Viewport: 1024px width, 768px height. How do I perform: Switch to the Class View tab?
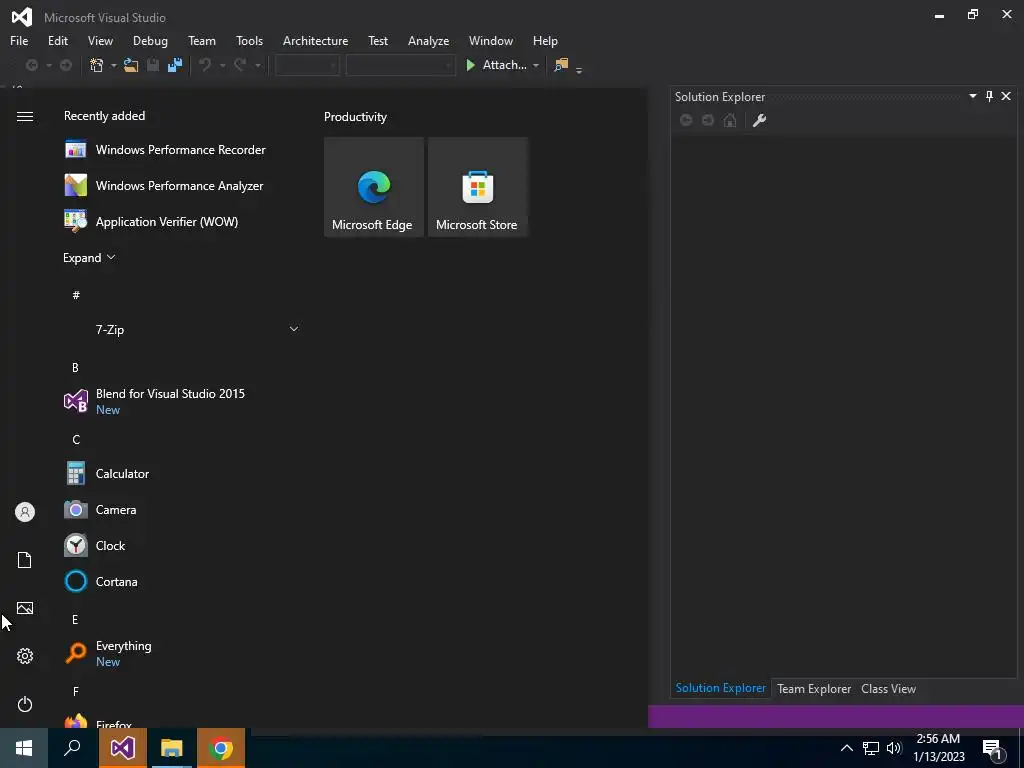tap(888, 688)
